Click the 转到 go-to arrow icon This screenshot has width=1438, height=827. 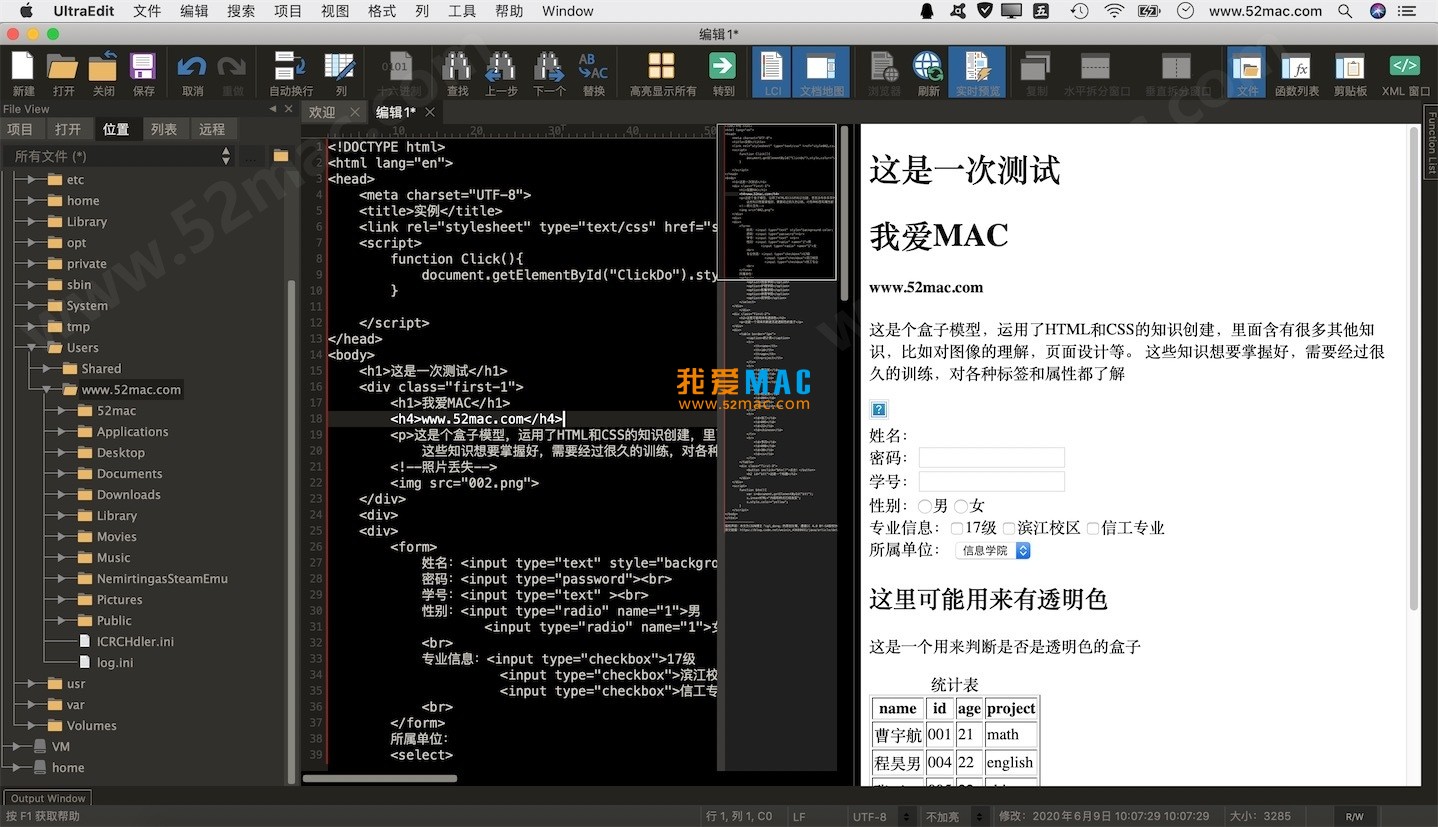(722, 67)
